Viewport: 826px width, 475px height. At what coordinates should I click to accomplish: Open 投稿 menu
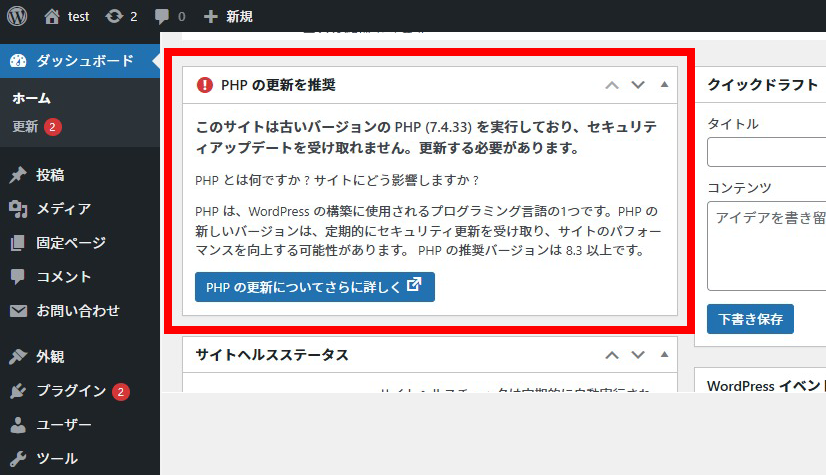[x=80, y=175]
